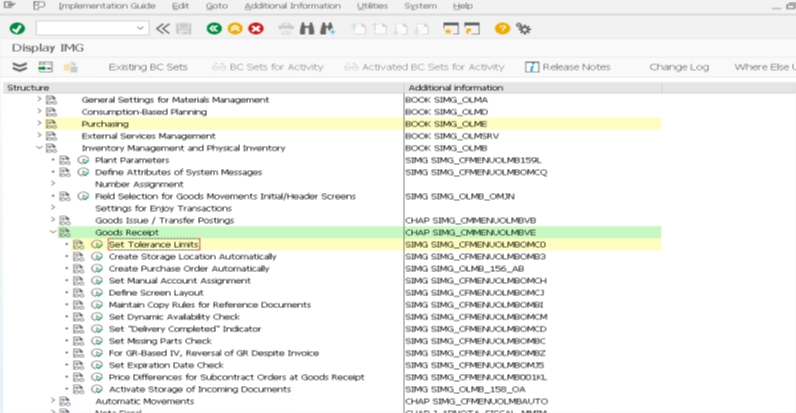Select Field Selection for Goods Movements item

tap(225, 196)
